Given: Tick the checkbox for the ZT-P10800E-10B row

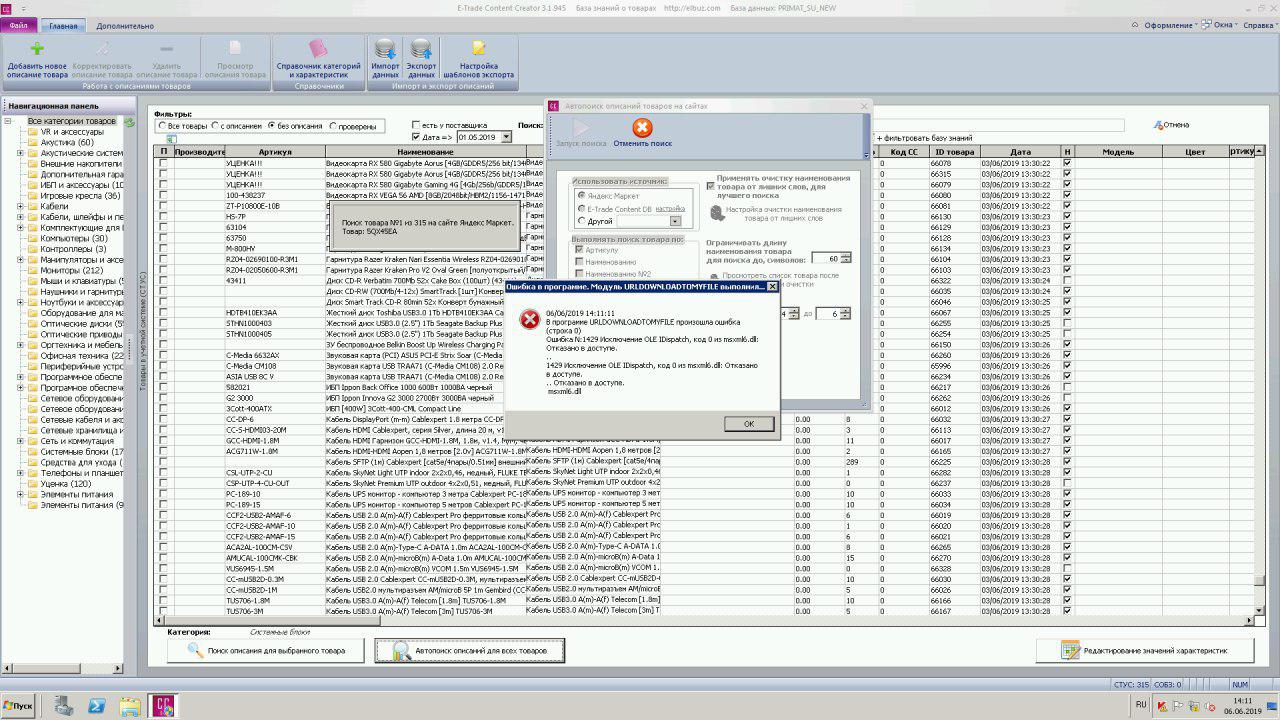Looking at the screenshot, I should point(163,206).
